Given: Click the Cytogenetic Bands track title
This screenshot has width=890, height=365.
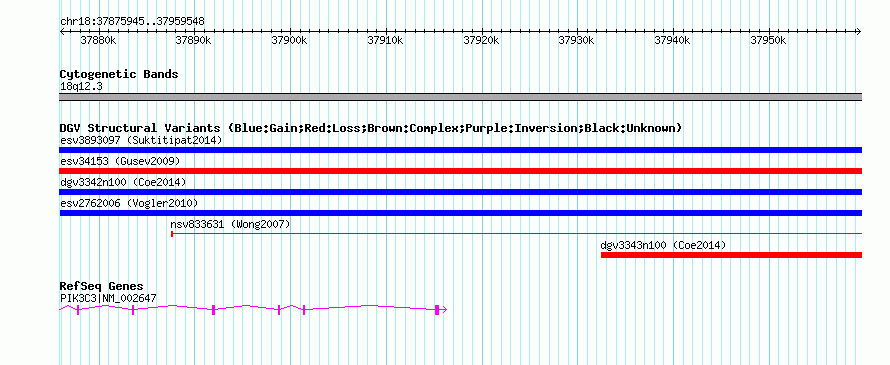Looking at the screenshot, I should tap(119, 74).
